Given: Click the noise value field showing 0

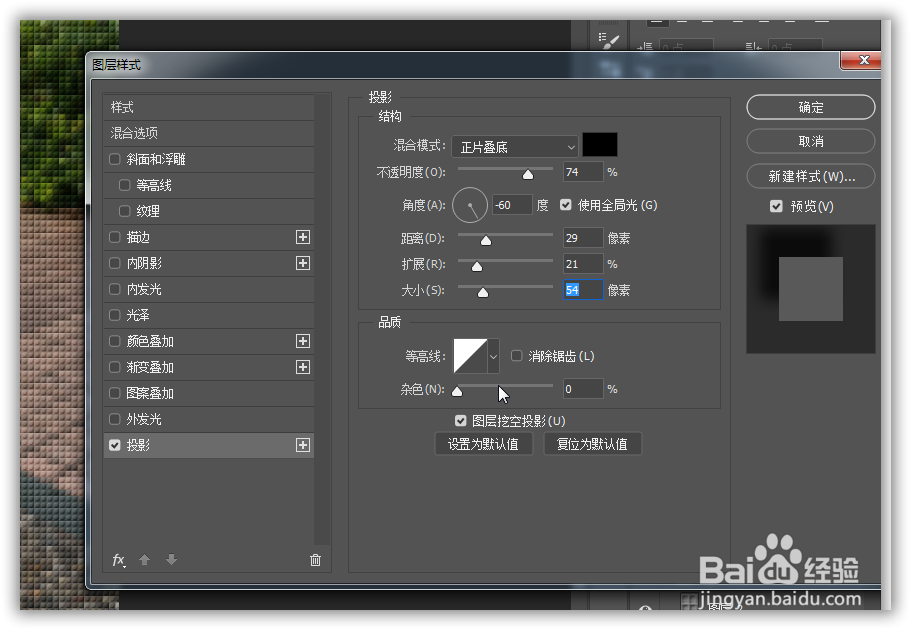Looking at the screenshot, I should [x=583, y=389].
